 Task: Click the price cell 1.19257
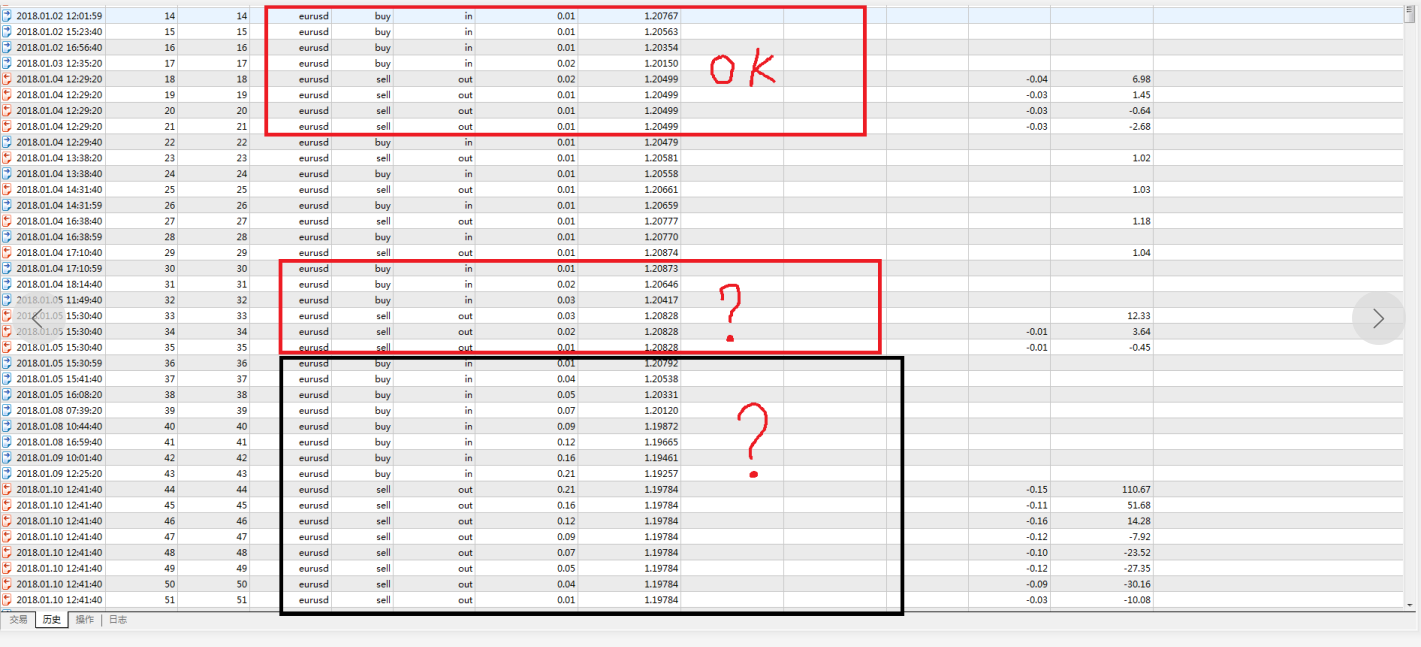click(660, 473)
